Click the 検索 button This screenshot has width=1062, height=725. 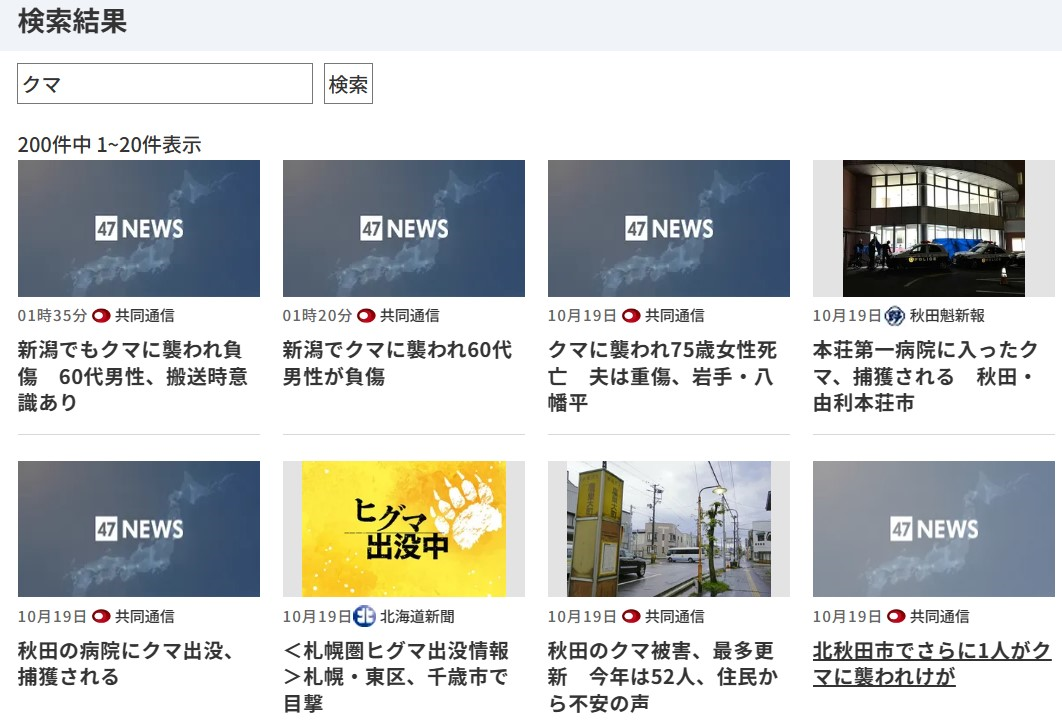pos(348,83)
